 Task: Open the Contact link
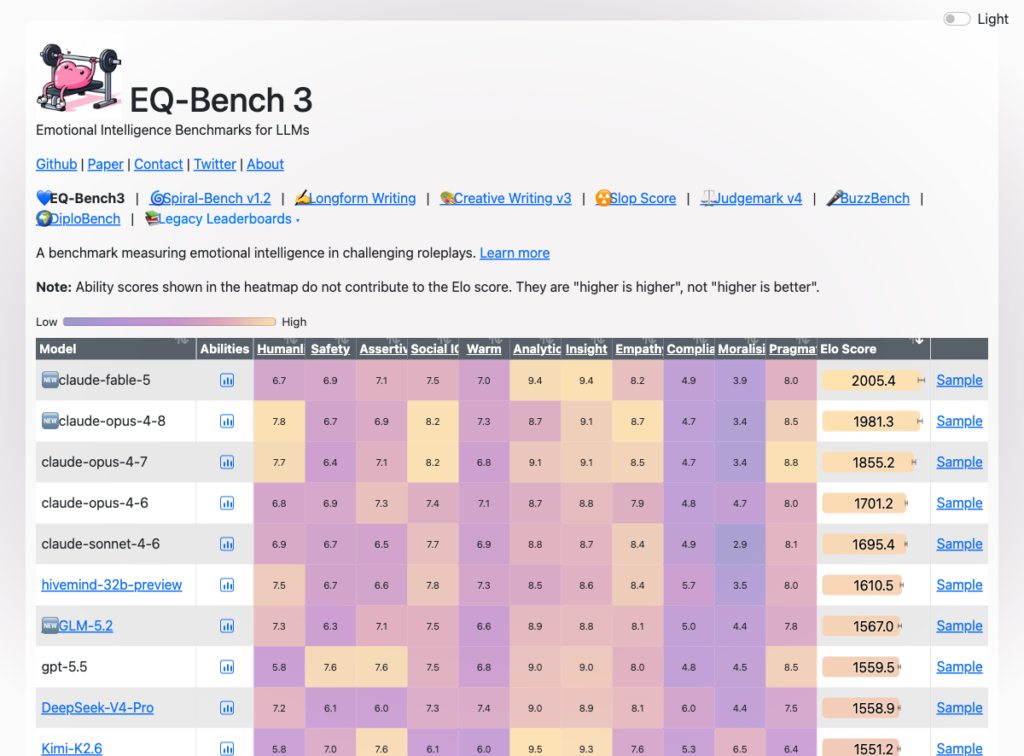click(158, 165)
